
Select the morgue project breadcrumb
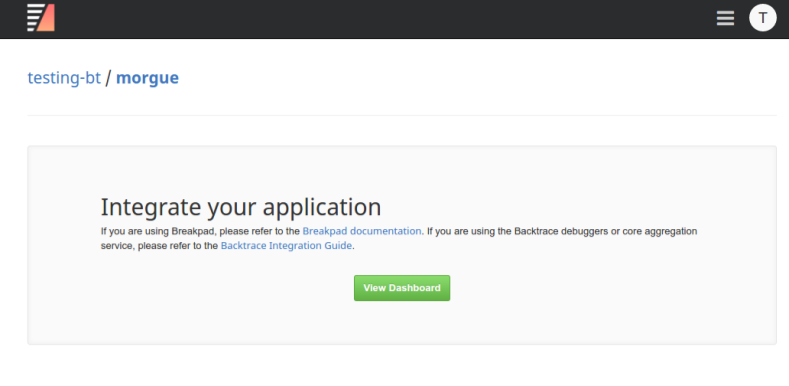pos(147,78)
